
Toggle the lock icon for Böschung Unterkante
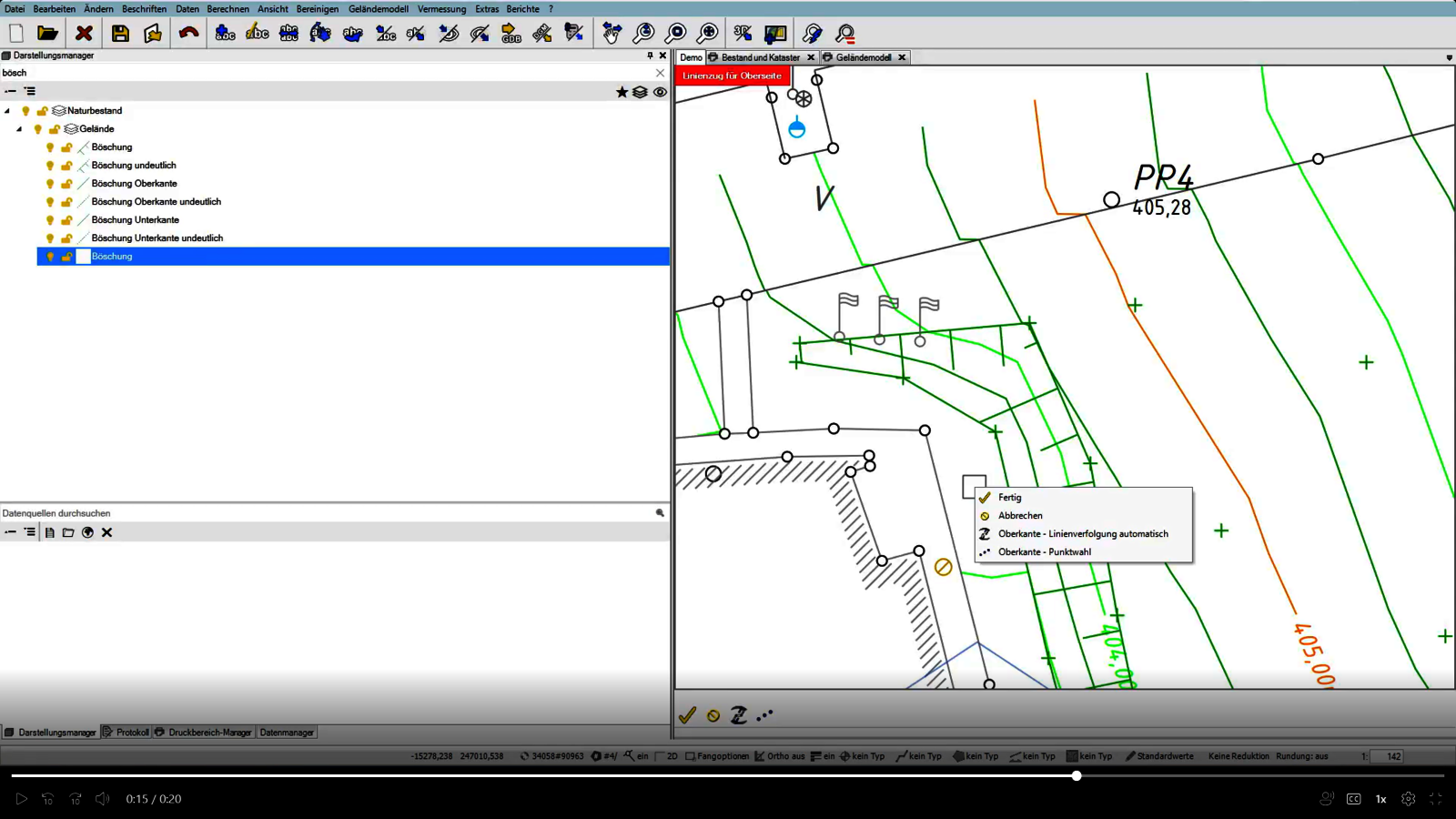66,220
